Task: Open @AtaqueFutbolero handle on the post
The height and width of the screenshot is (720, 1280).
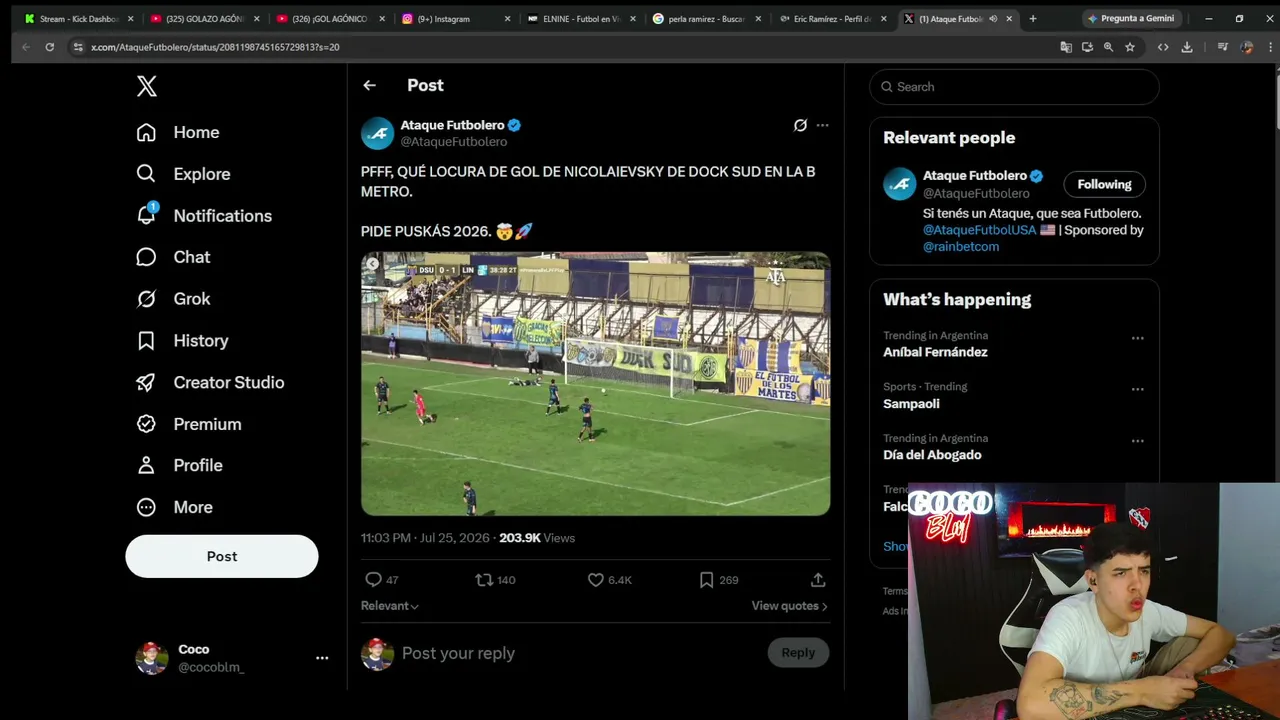Action: point(453,142)
